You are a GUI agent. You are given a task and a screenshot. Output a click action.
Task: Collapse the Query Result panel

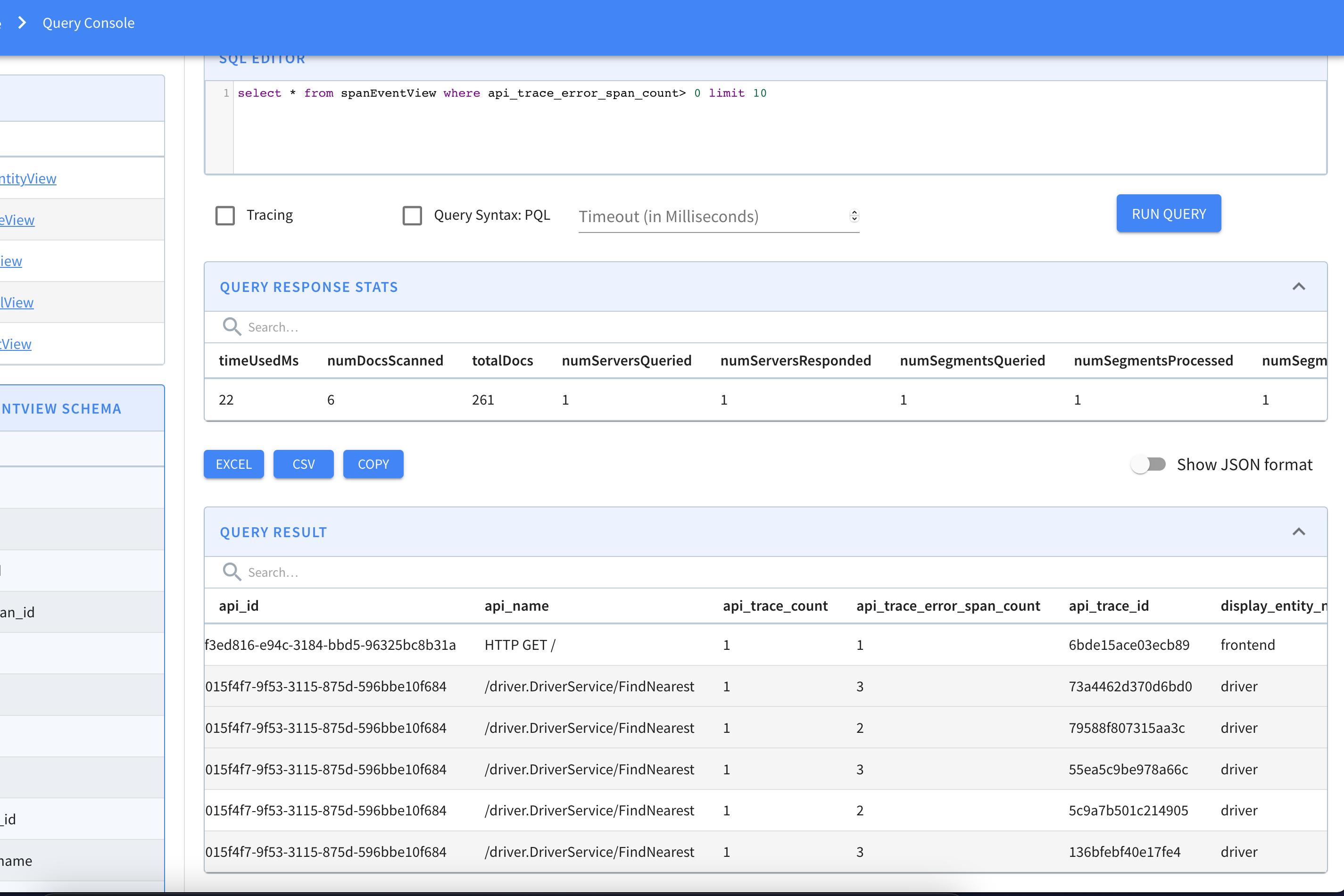tap(1298, 532)
